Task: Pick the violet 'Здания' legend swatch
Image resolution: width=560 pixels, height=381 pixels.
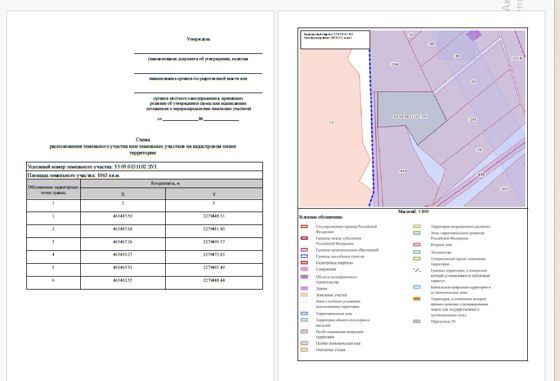Action: point(304,288)
